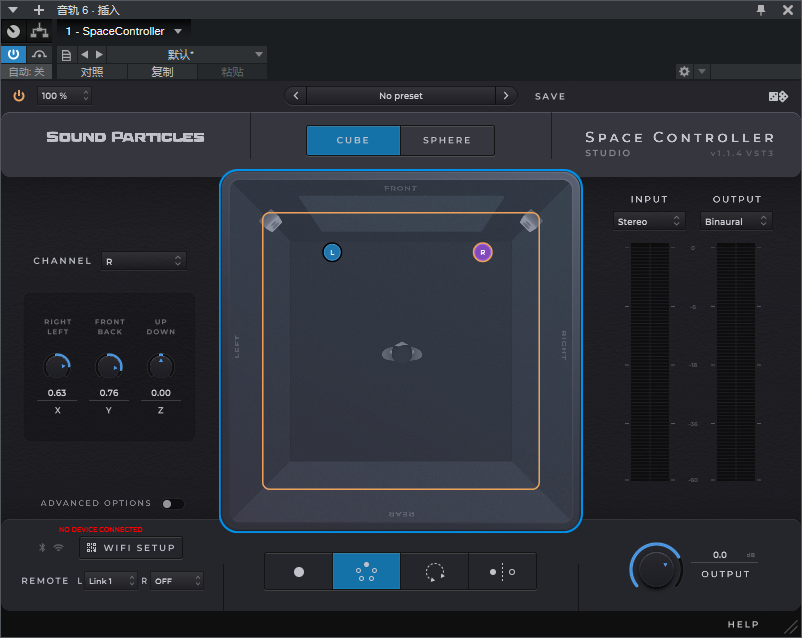Click the listener head icon in cube

402,353
